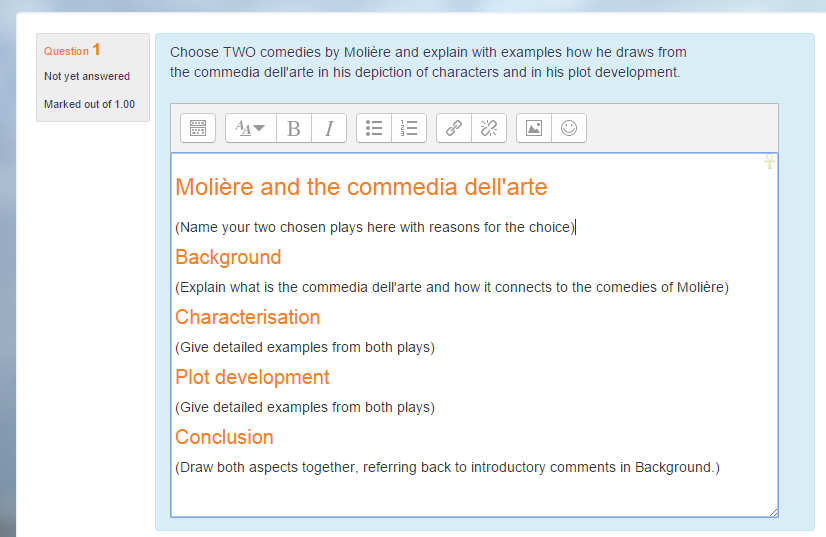Click the 'Molière and the commedia dell'arte' heading
Viewport: 826px width, 537px height.
pyautogui.click(x=361, y=187)
